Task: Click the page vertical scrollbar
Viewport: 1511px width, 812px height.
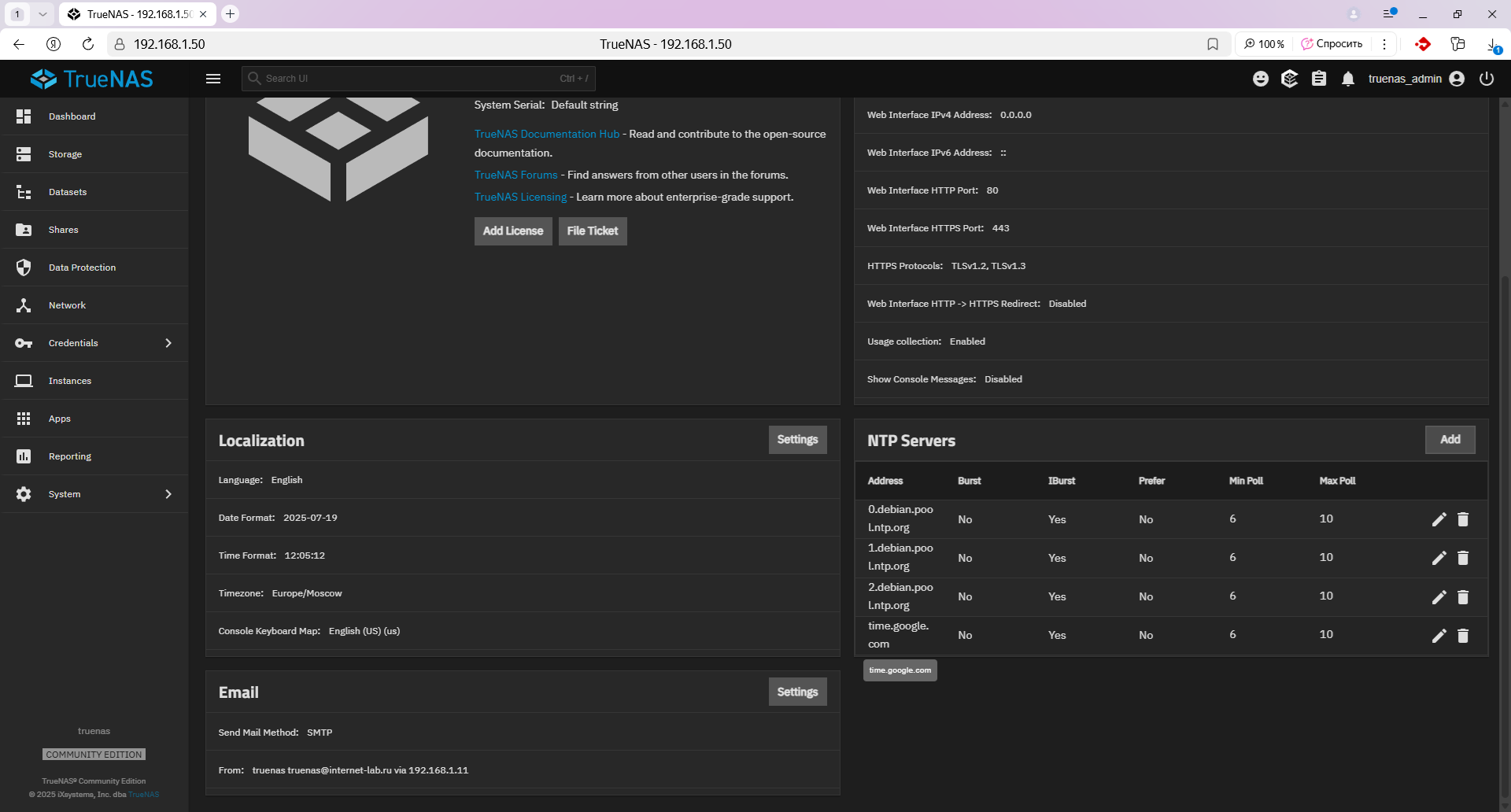Action: (1505, 535)
